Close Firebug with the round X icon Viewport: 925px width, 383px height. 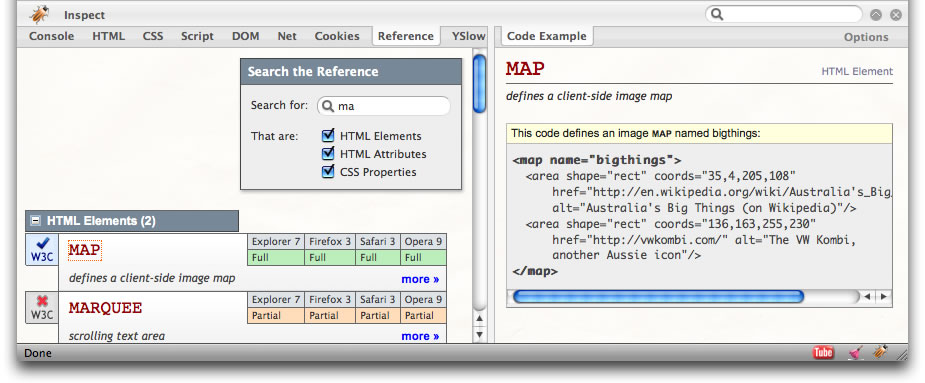896,15
